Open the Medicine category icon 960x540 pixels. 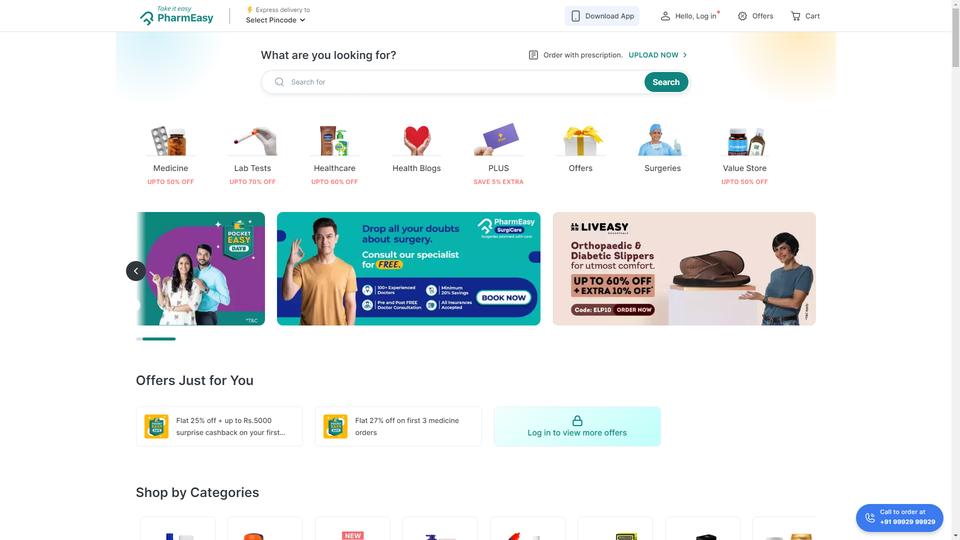[170, 141]
